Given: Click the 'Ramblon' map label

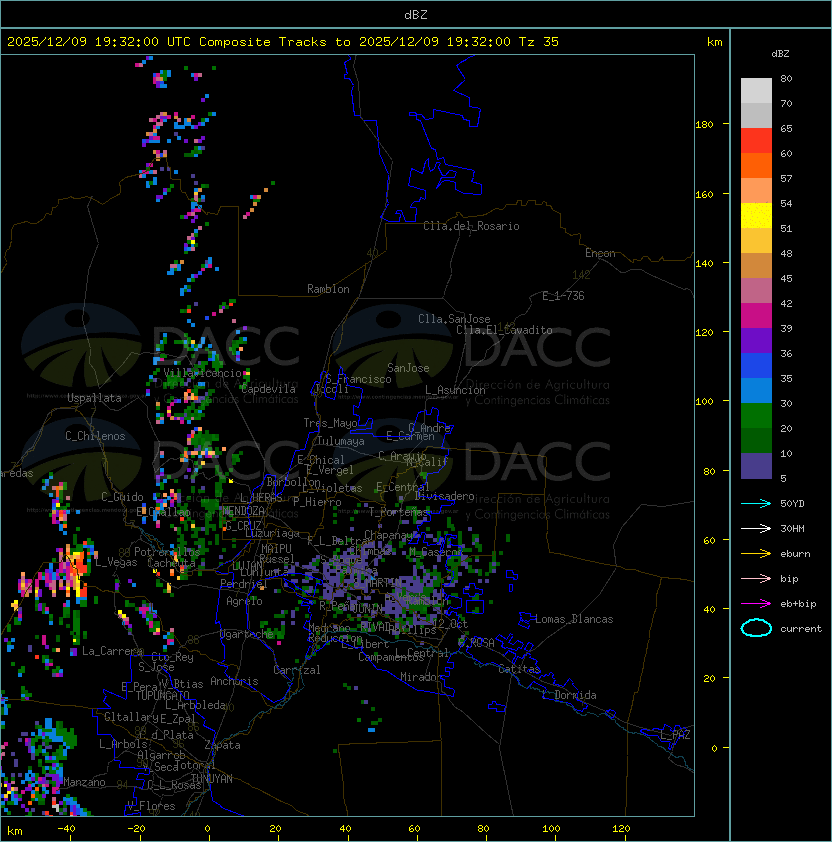Looking at the screenshot, I should click(328, 289).
